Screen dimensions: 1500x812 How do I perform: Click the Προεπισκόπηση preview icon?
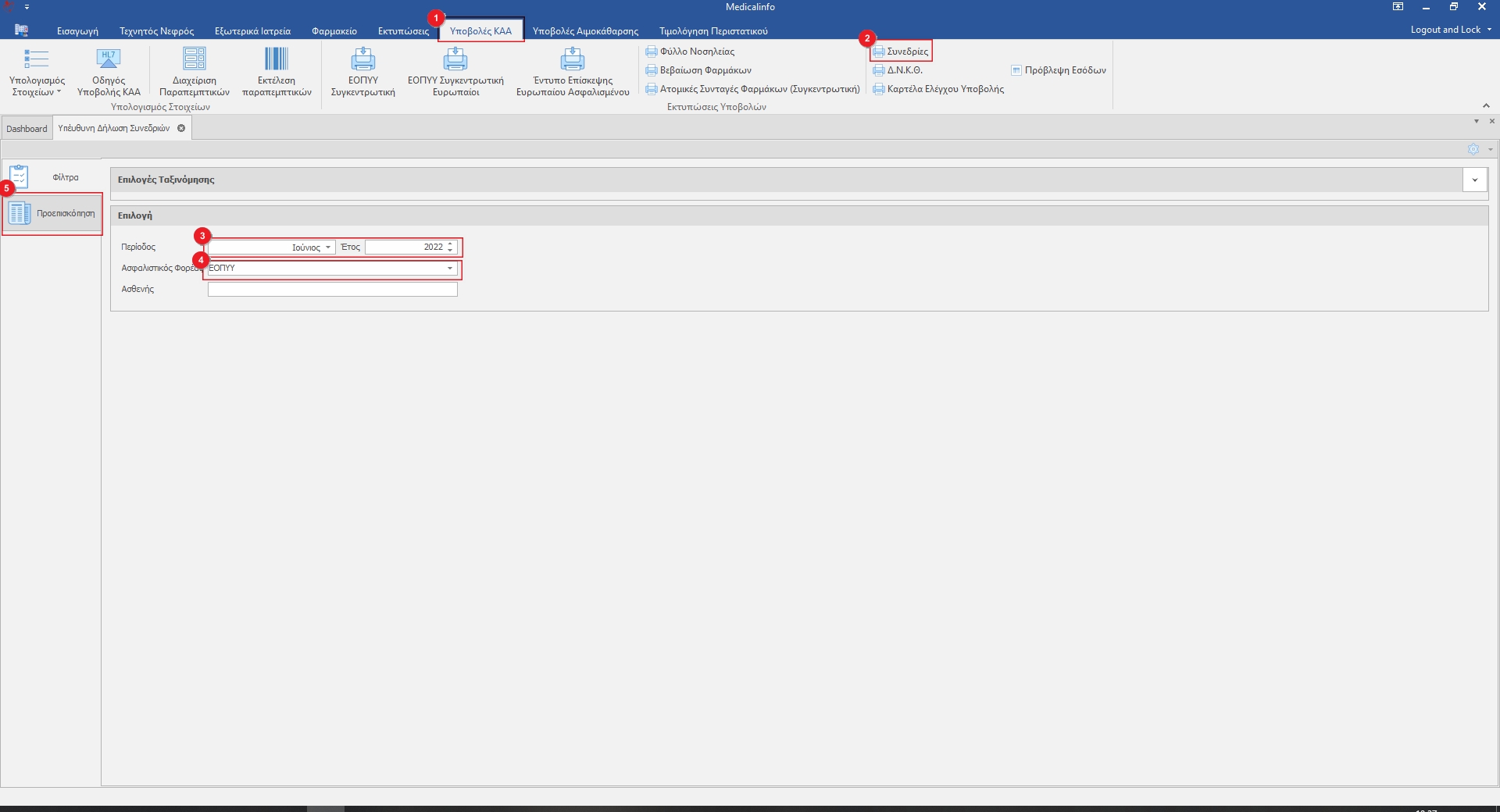click(20, 213)
